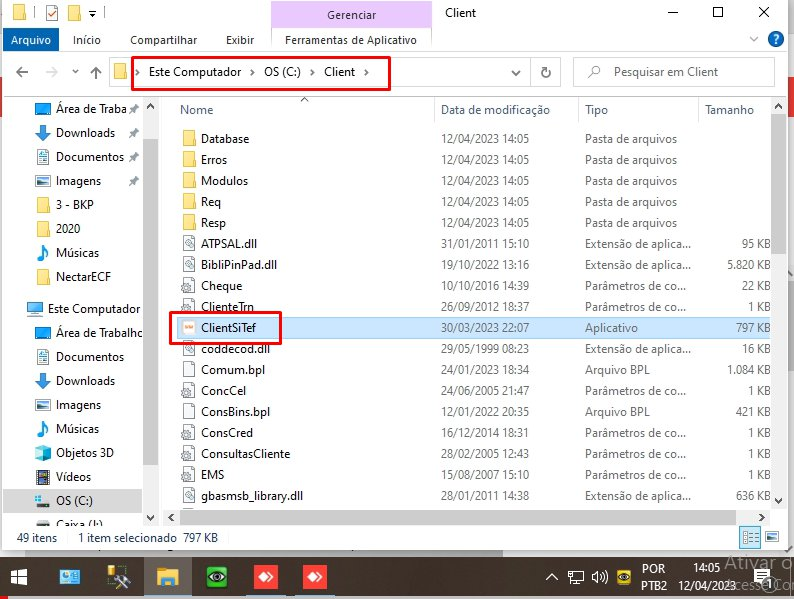Refresh the Client folder view
Image resolution: width=794 pixels, height=599 pixels.
click(x=545, y=72)
